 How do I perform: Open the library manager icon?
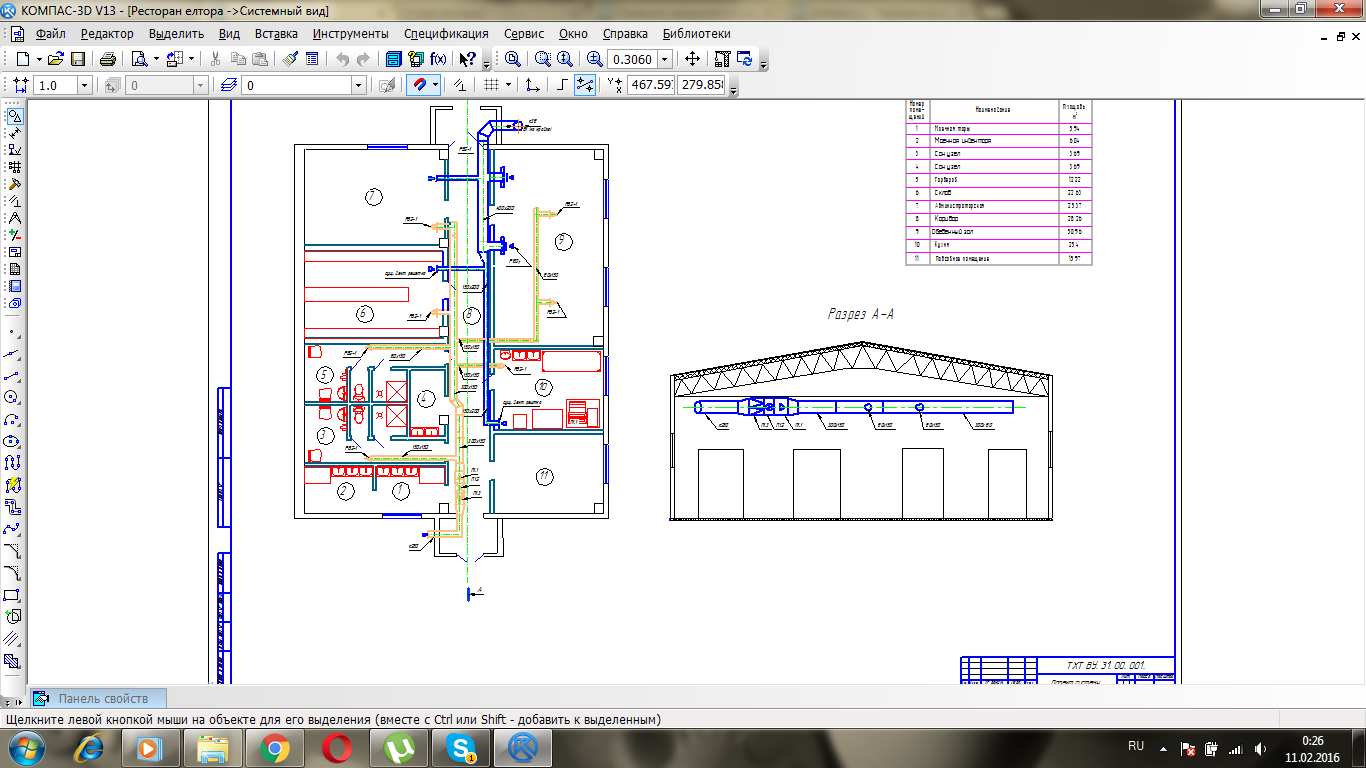[x=393, y=59]
